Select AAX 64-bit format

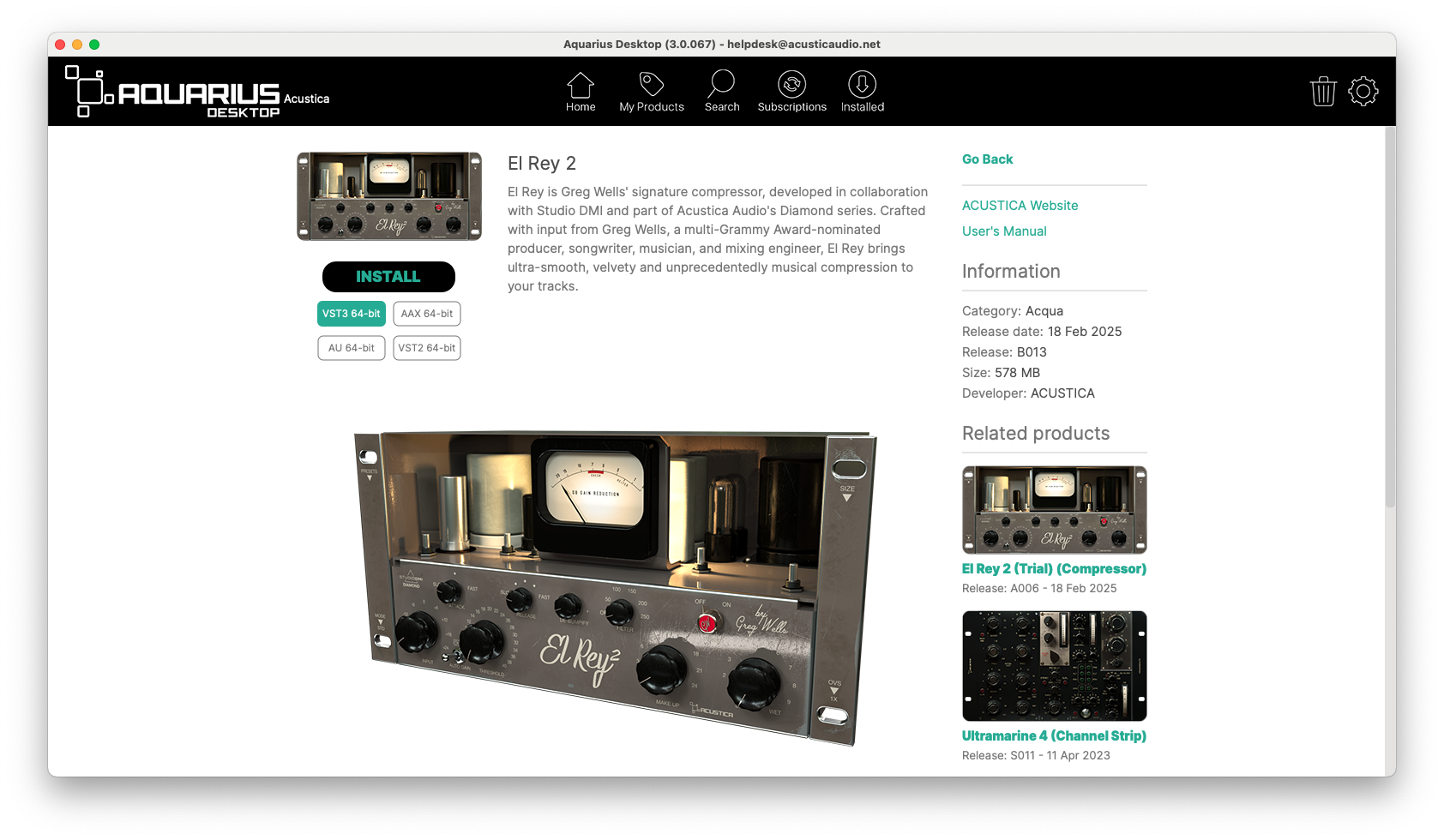point(427,314)
